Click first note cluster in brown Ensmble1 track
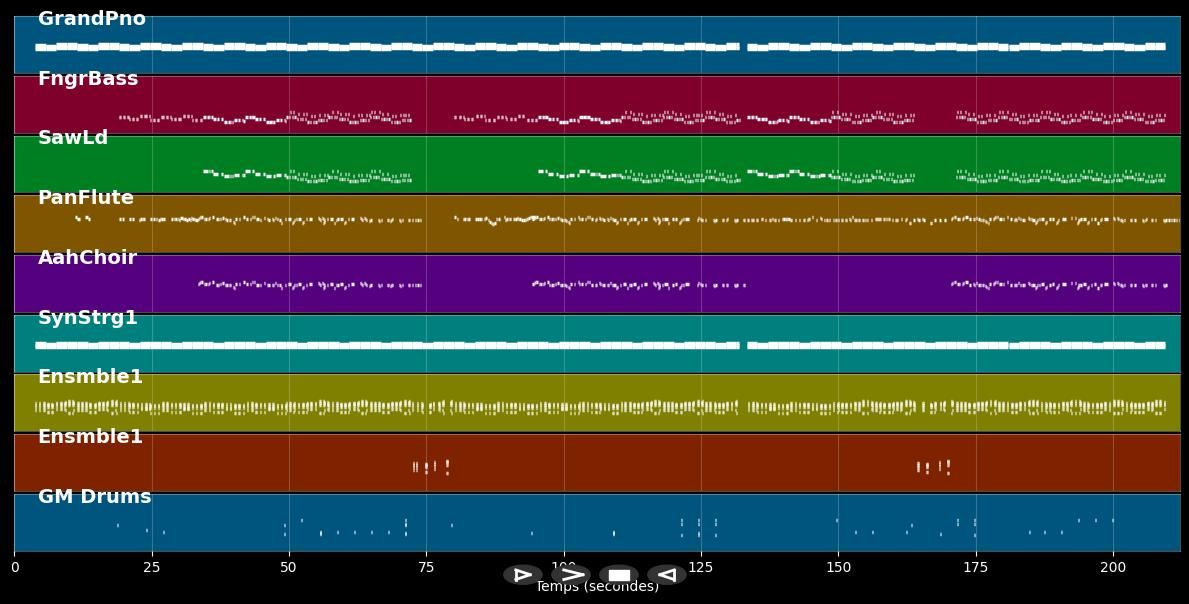The image size is (1189, 604). pos(431,467)
